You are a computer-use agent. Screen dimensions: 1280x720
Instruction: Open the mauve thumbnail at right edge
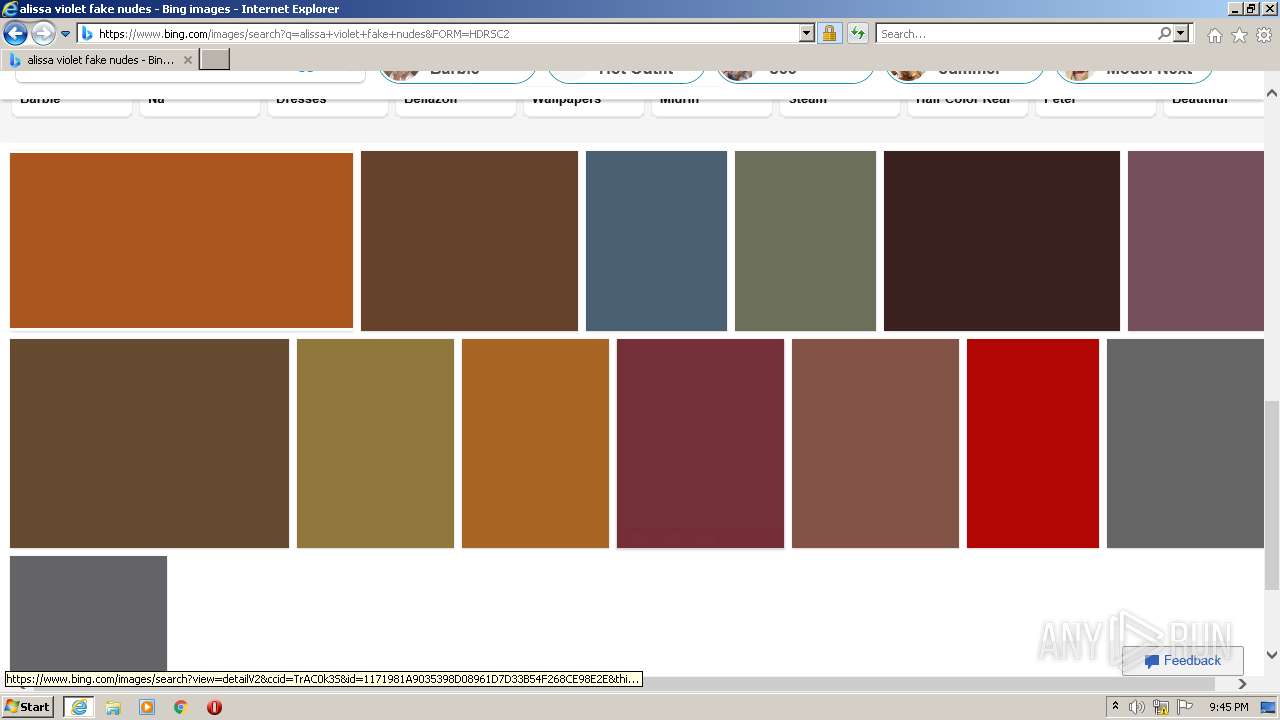click(1196, 241)
